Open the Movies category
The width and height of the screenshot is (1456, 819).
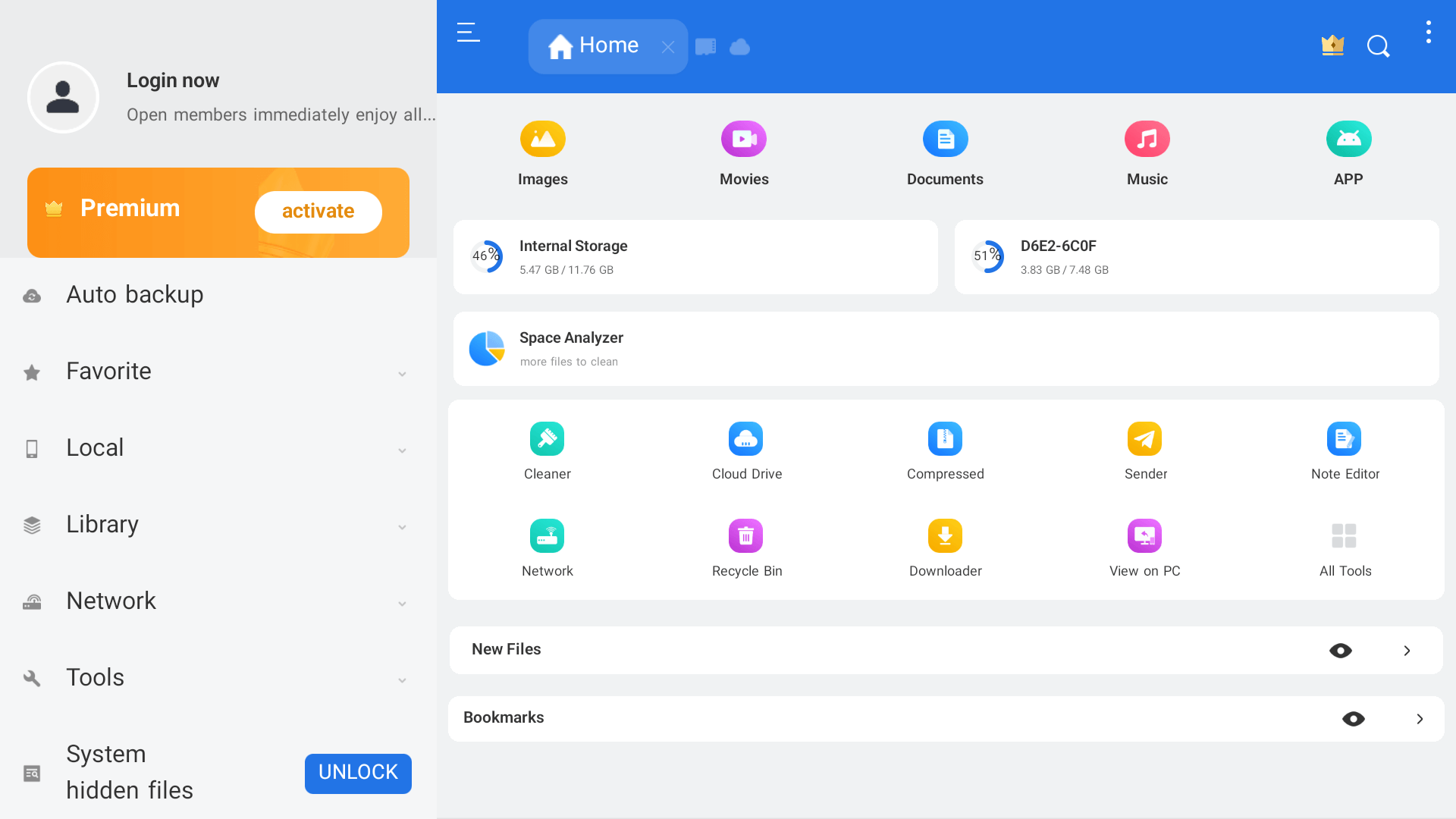(744, 152)
